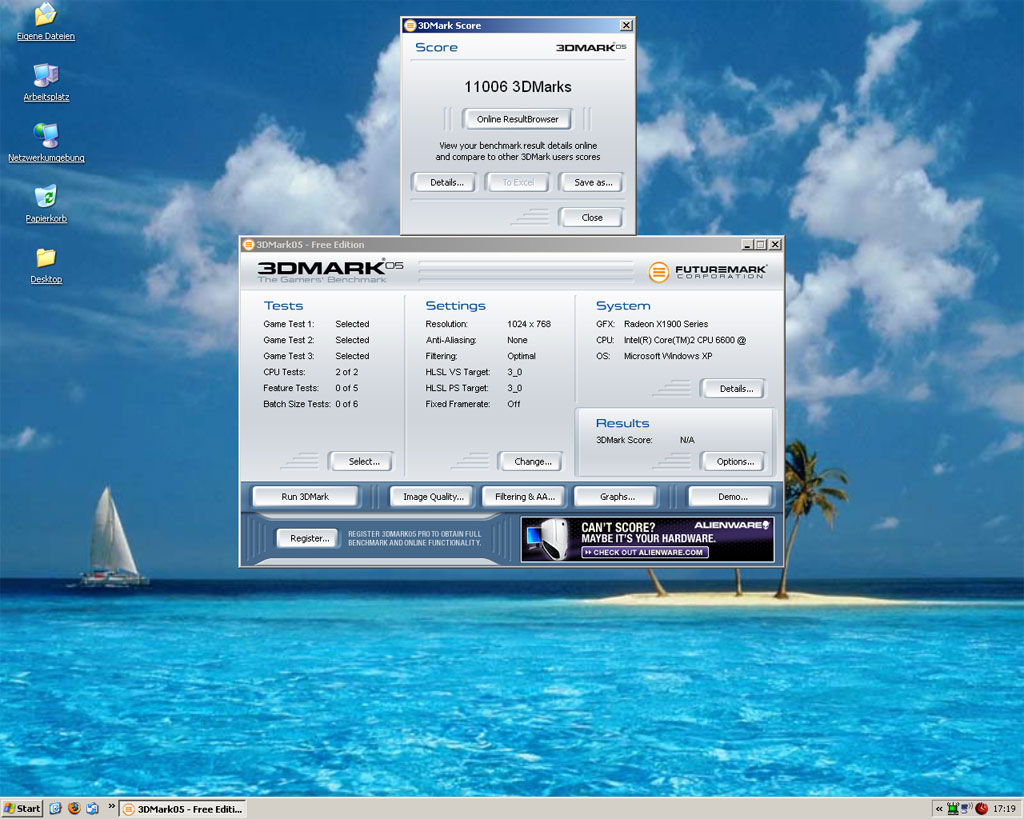
Task: Open Image Quality tools
Action: click(x=433, y=496)
